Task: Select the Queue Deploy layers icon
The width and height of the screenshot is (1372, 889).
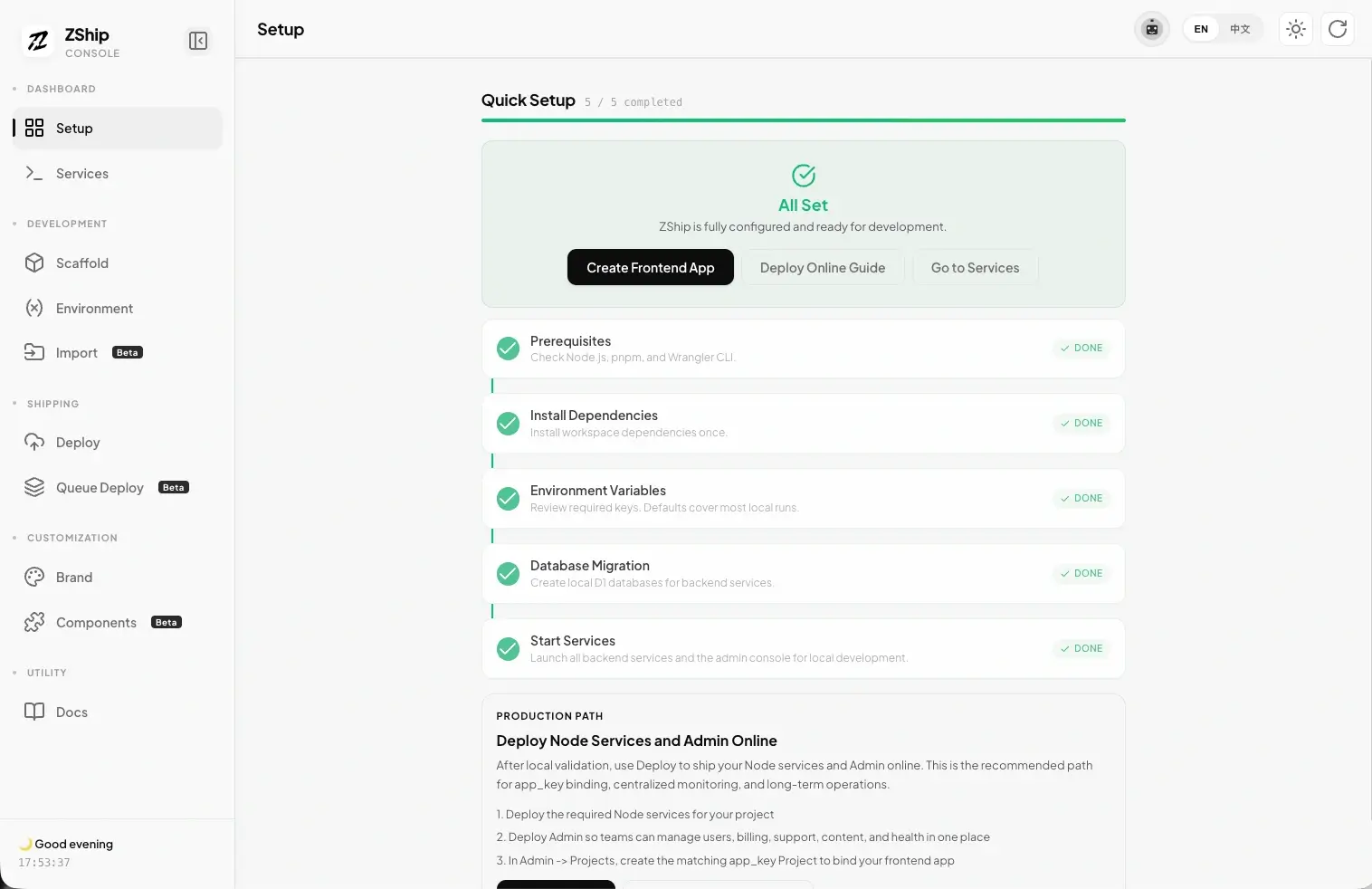Action: [x=34, y=487]
